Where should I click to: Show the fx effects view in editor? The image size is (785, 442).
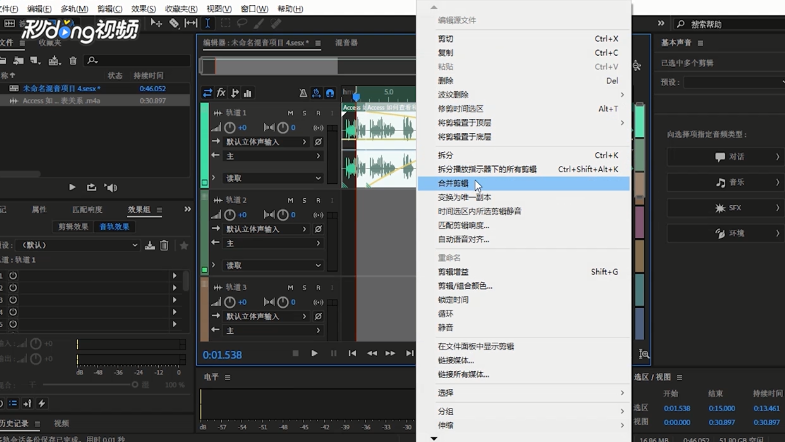(221, 93)
